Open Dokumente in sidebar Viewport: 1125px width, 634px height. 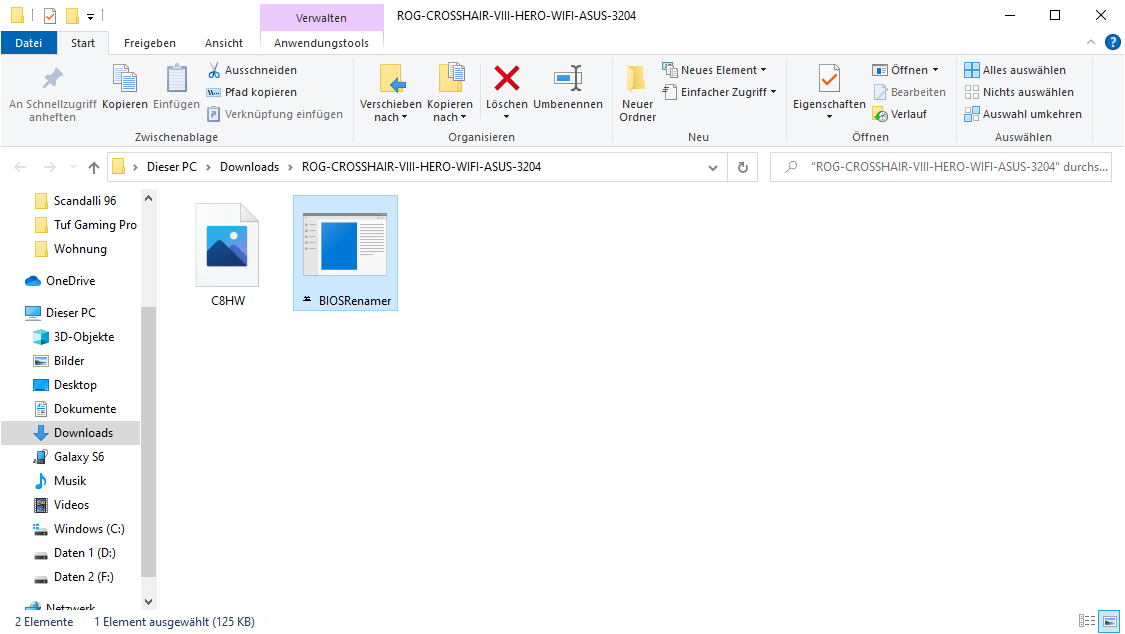click(x=85, y=409)
